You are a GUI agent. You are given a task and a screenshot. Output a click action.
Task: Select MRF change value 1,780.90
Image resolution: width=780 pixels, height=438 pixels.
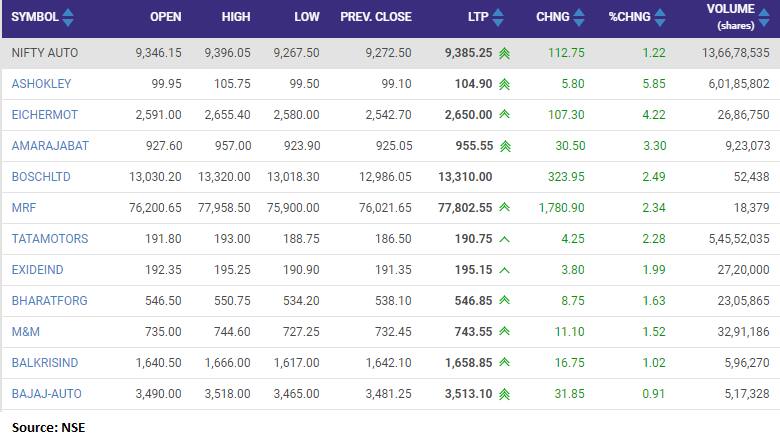coord(562,208)
